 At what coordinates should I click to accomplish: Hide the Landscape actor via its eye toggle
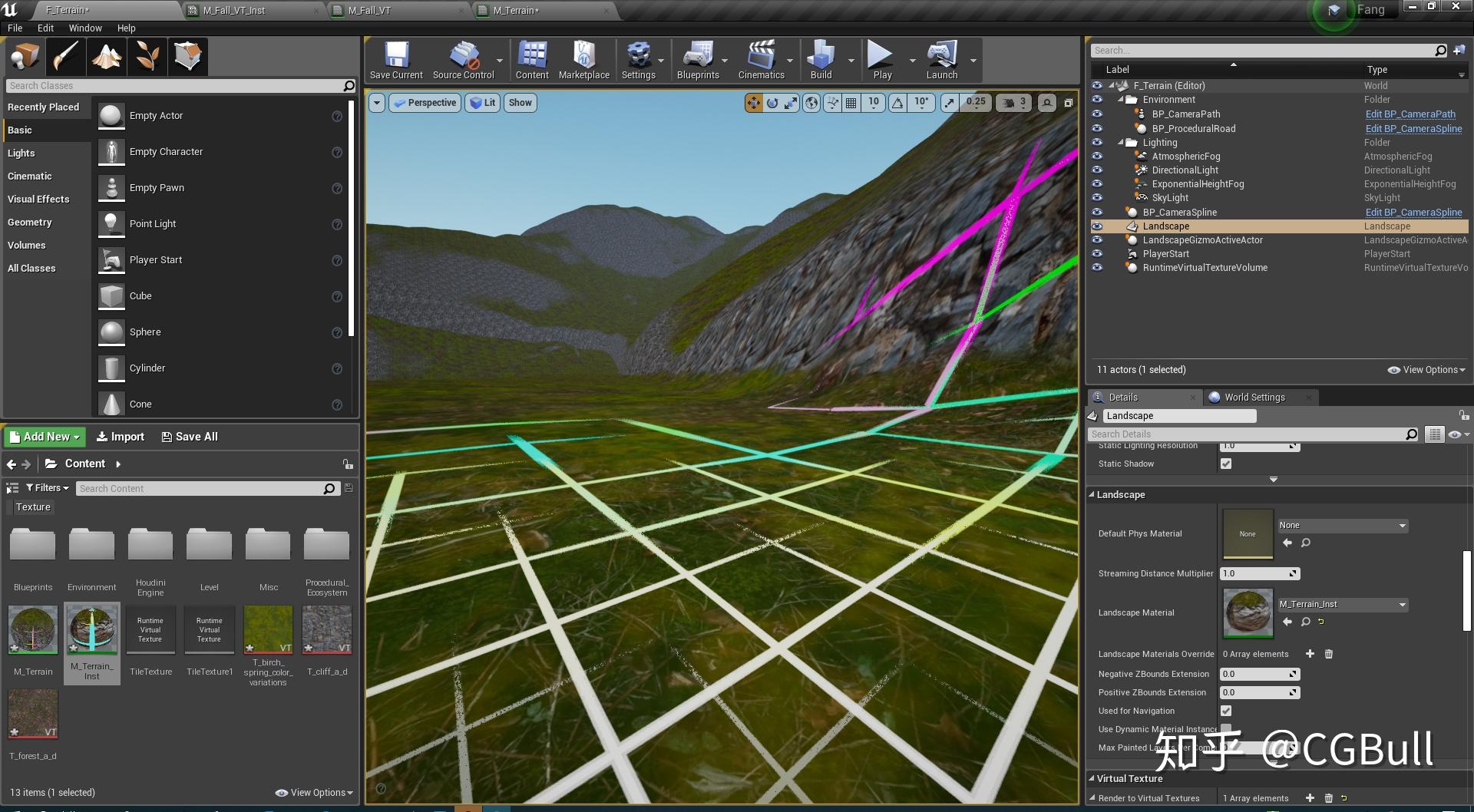[1097, 226]
